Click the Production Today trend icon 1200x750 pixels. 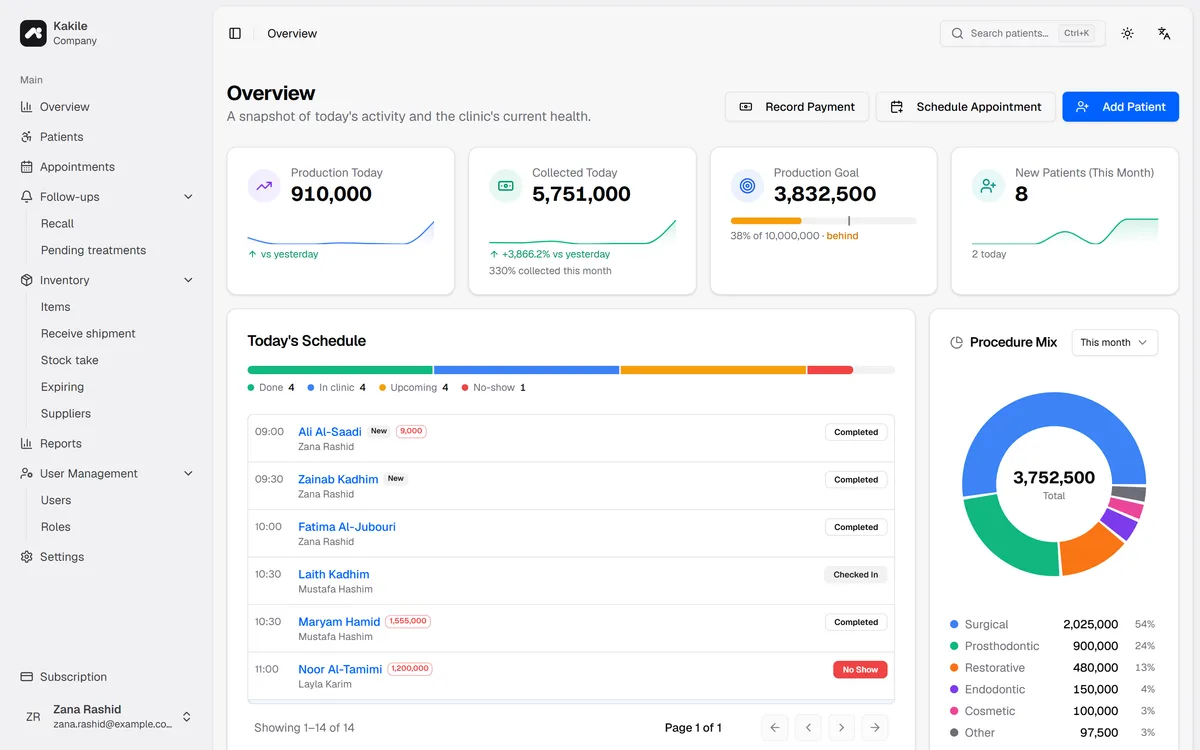(264, 185)
